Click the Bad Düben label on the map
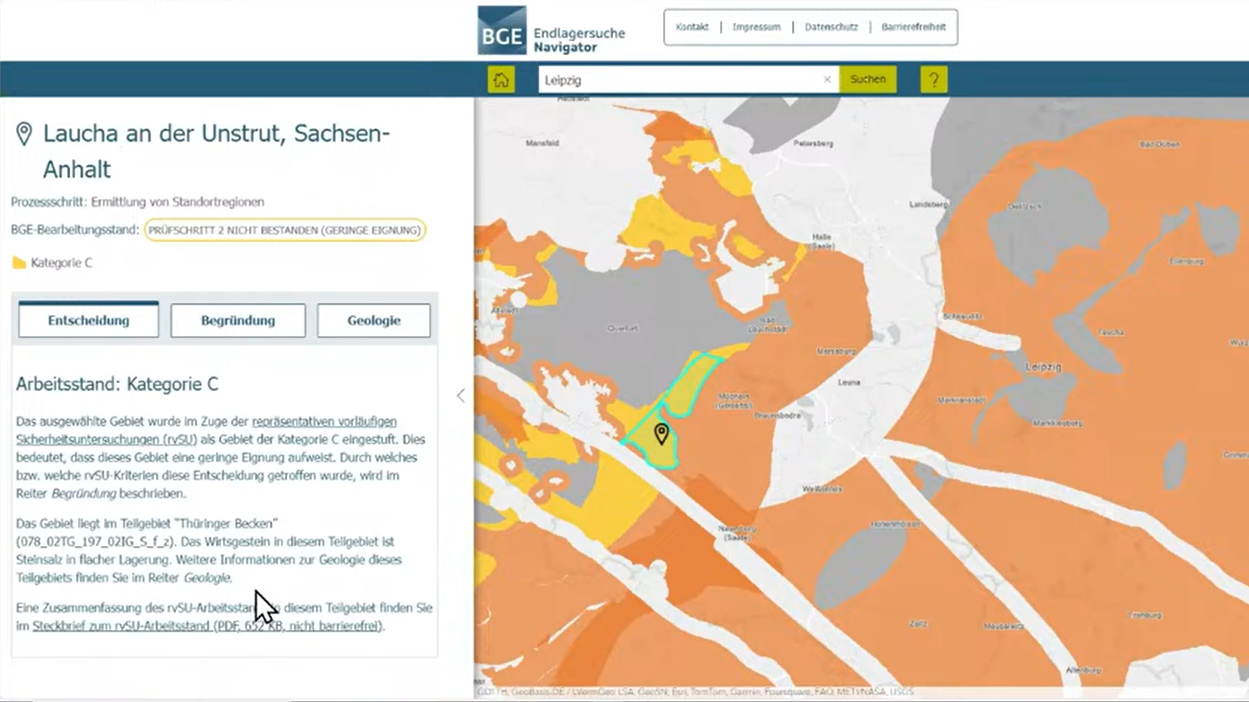Viewport: 1249px width, 702px height. [1160, 144]
